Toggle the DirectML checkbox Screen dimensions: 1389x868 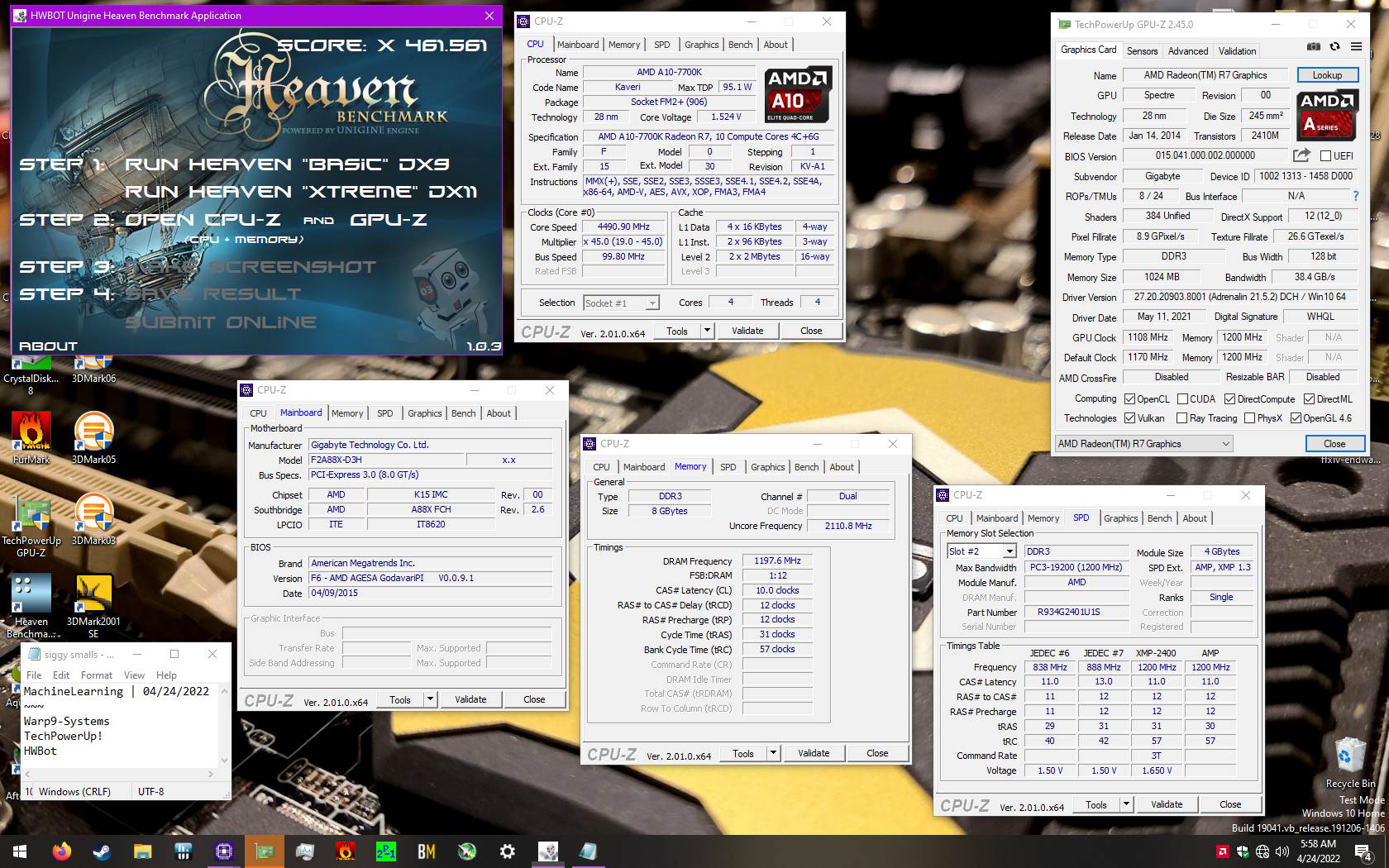(x=1309, y=399)
